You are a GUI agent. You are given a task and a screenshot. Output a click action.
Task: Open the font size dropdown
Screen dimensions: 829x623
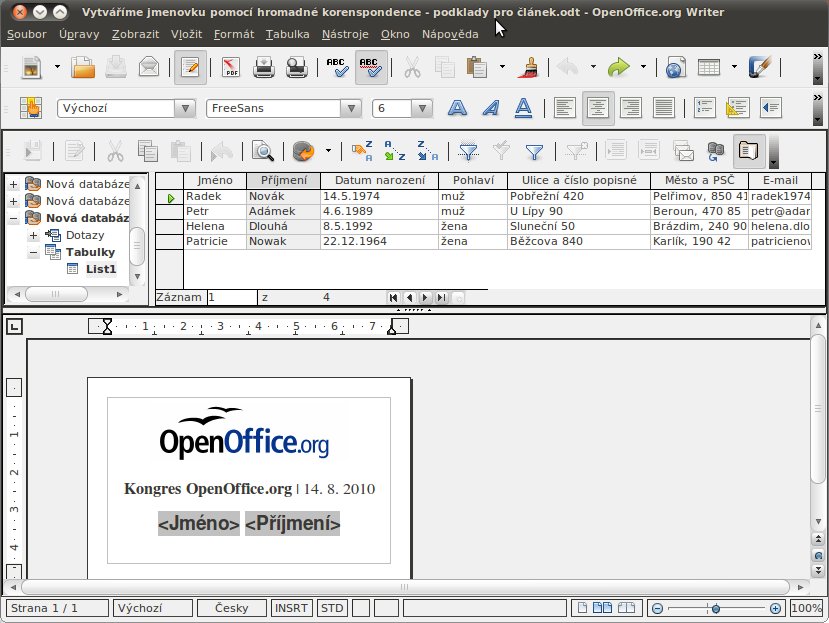point(422,108)
